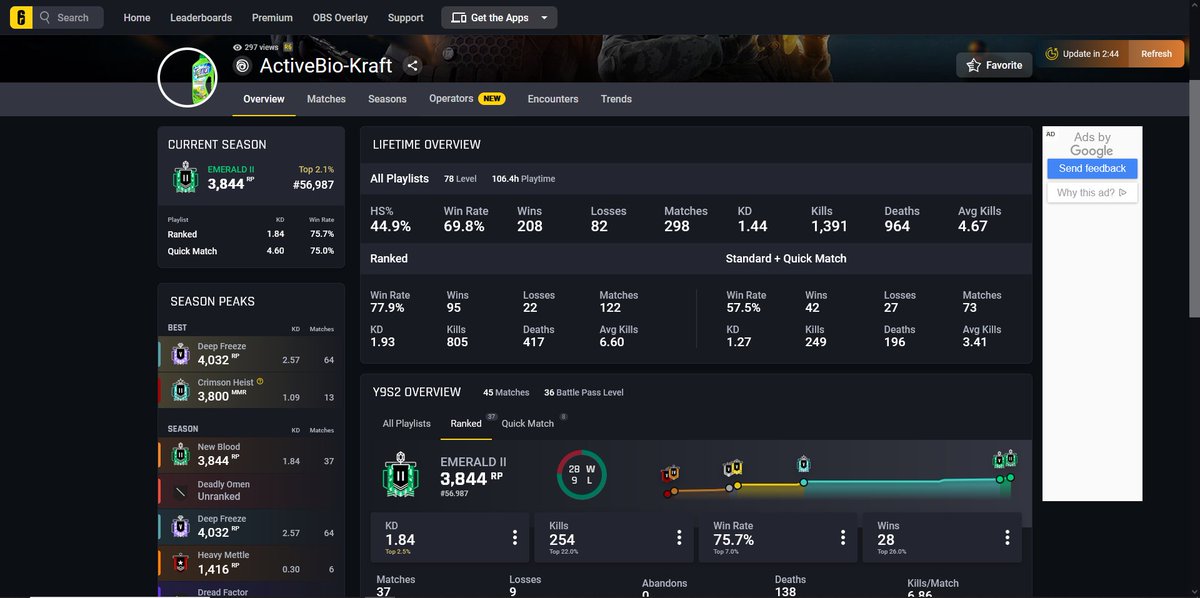Viewport: 1200px width, 598px height.
Task: Open the share icon beside ActiveBio-Kraft
Action: point(412,65)
